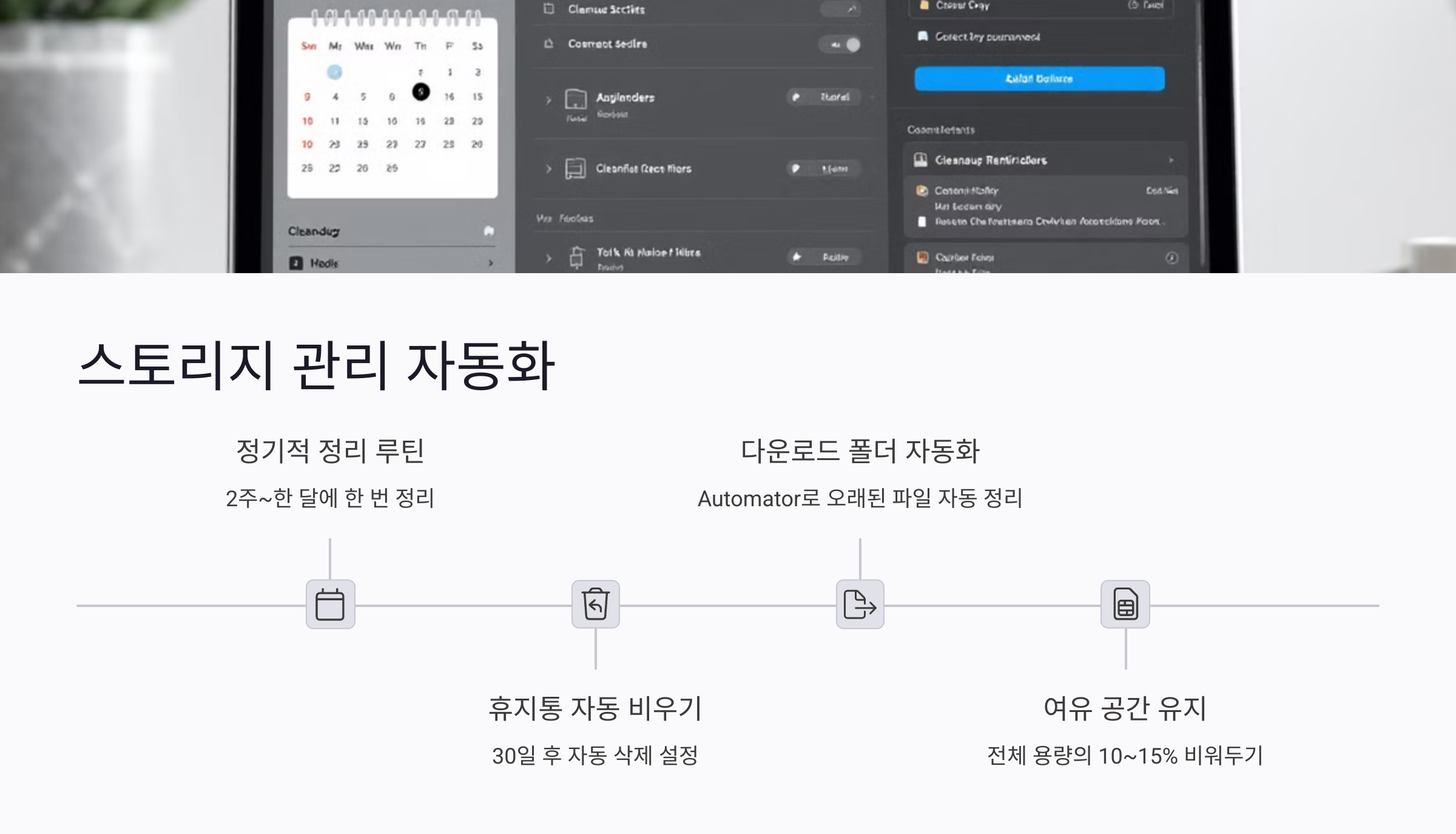Image resolution: width=1456 pixels, height=834 pixels.
Task: Click the storage file icon on timeline
Action: (x=1125, y=605)
